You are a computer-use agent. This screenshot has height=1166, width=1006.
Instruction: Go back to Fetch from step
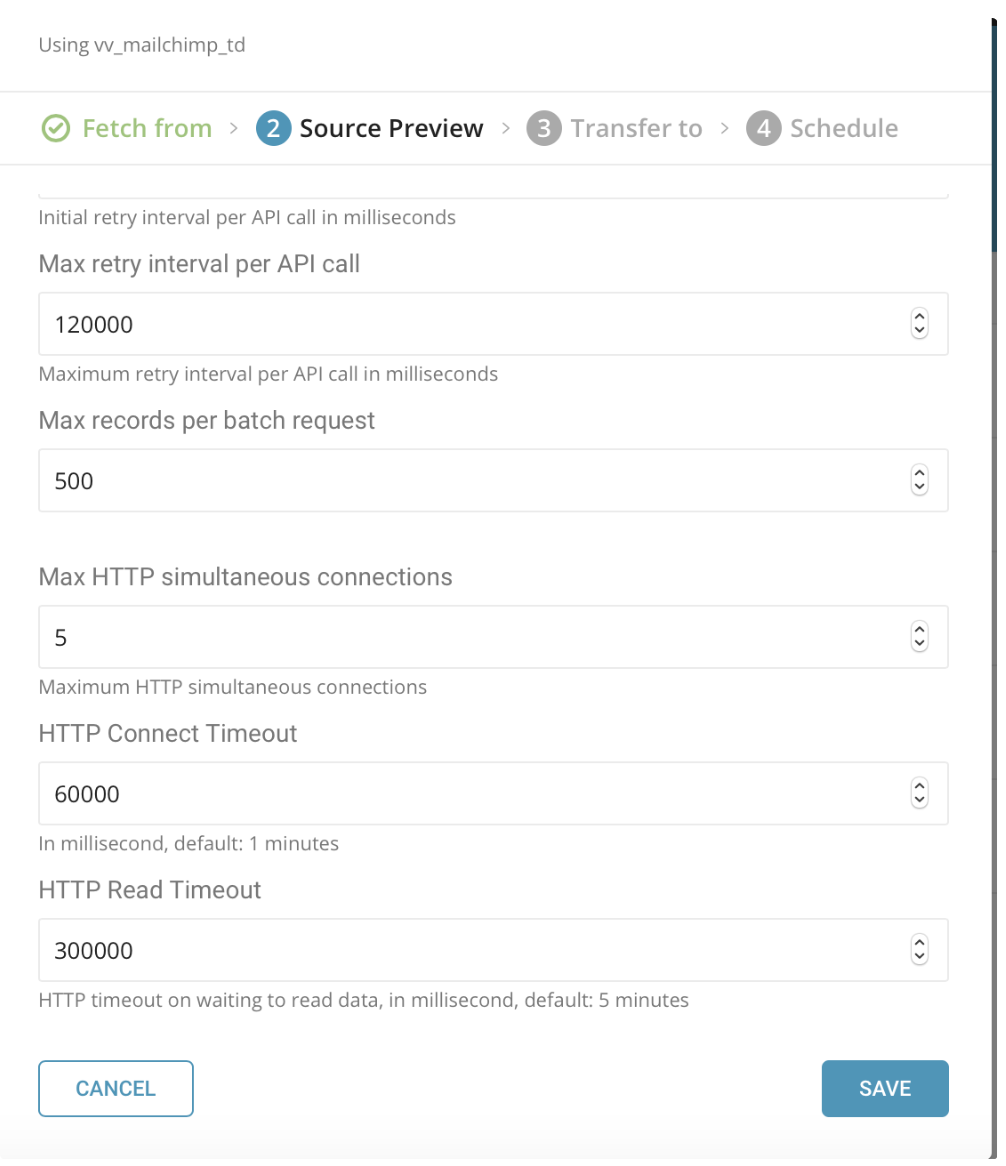[146, 129]
